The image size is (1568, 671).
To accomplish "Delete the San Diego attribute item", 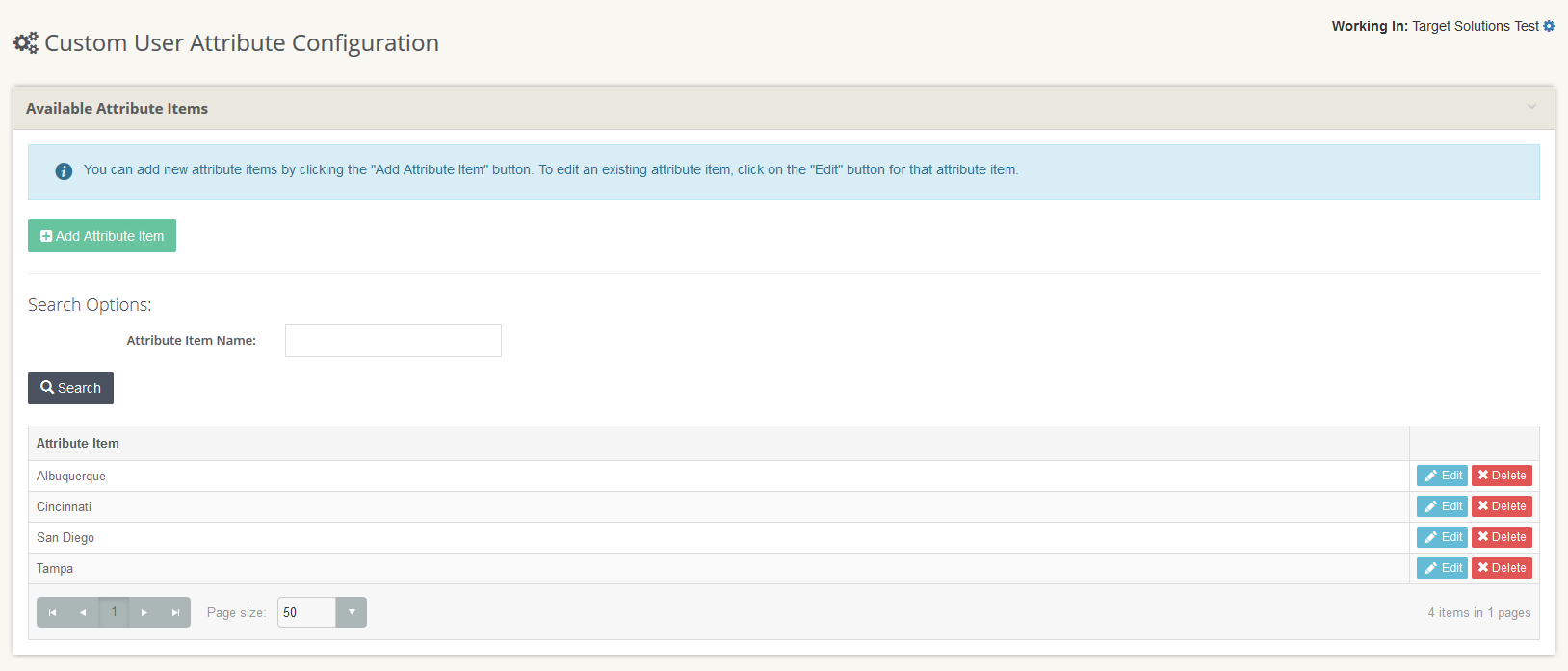I will coord(1502,537).
